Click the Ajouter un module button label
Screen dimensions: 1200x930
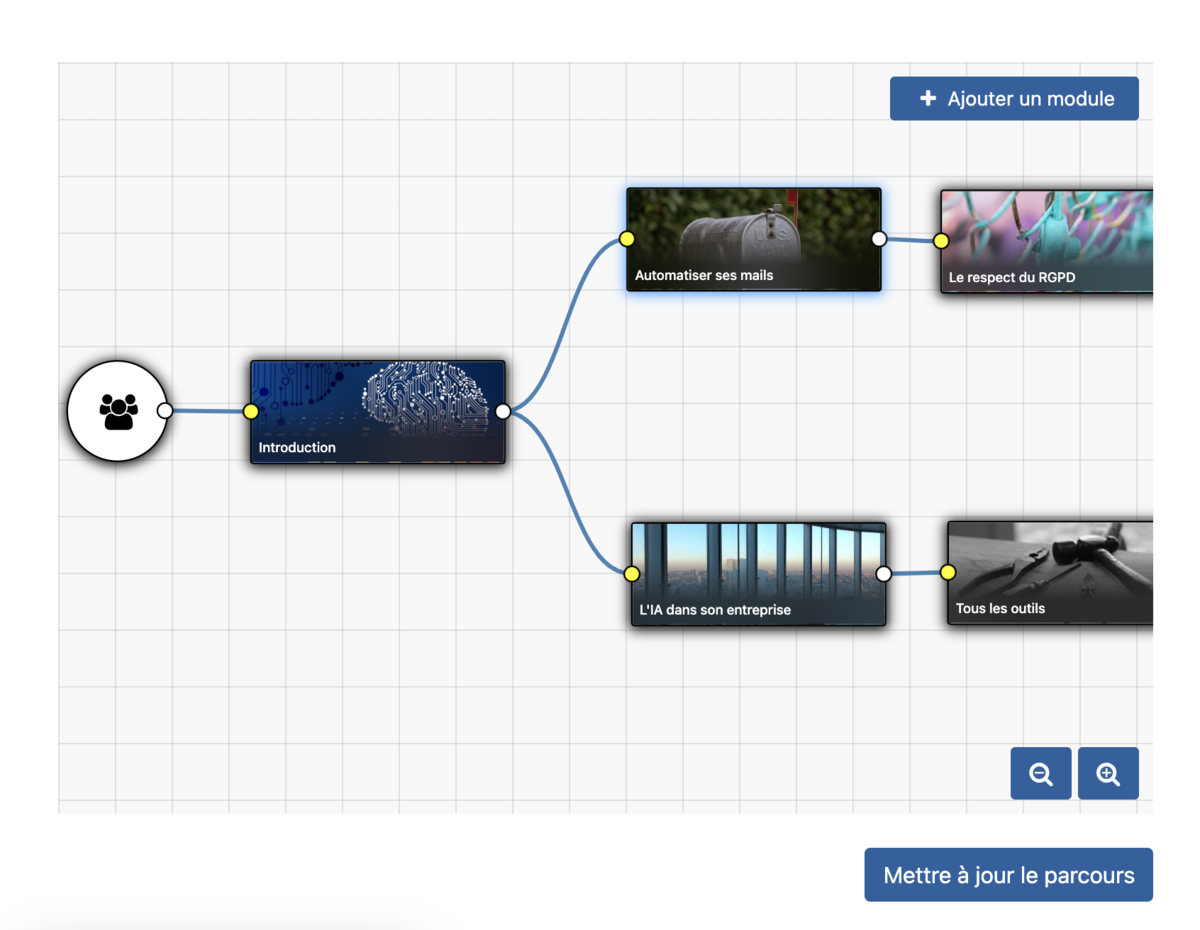1030,99
